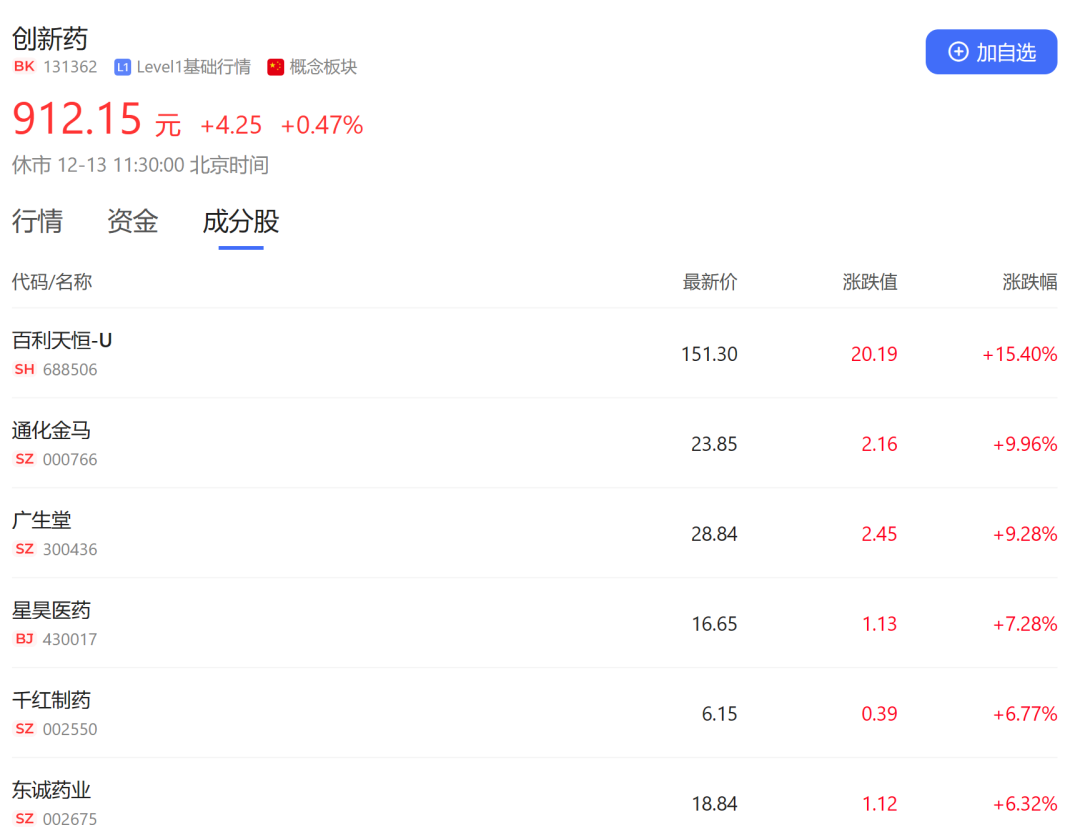Open the 资金 tab

[132, 222]
